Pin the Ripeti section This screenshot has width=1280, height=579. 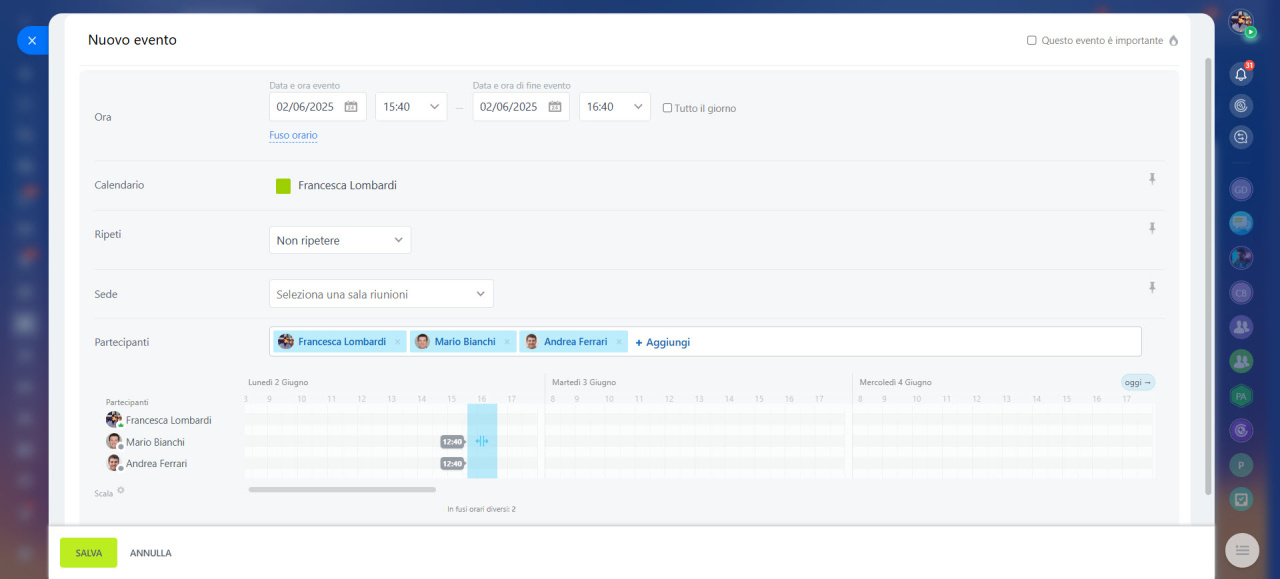(x=1152, y=228)
